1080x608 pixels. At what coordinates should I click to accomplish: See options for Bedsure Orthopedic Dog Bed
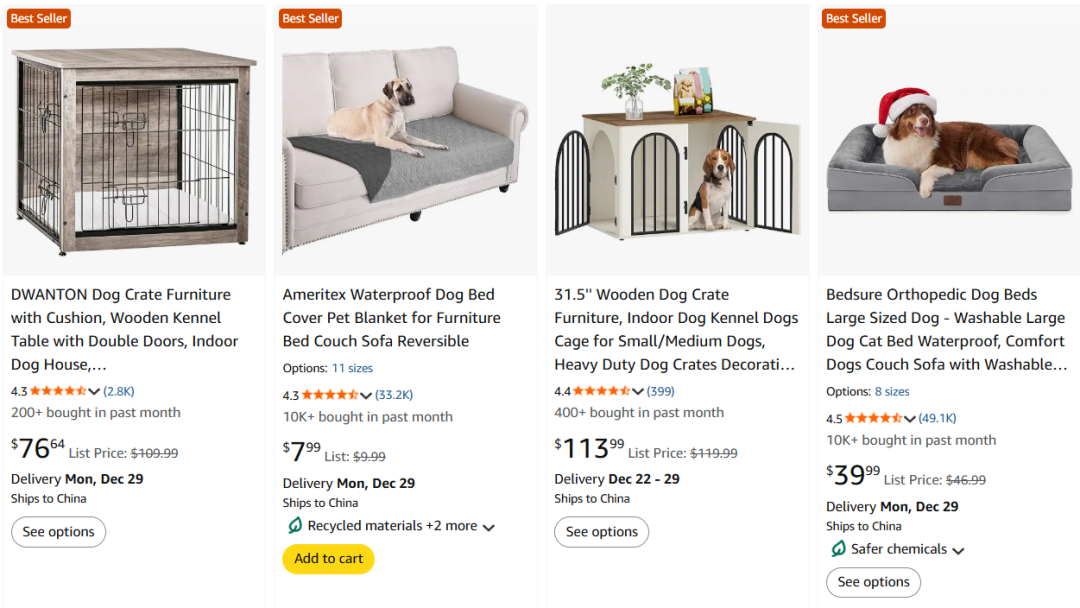(x=873, y=582)
